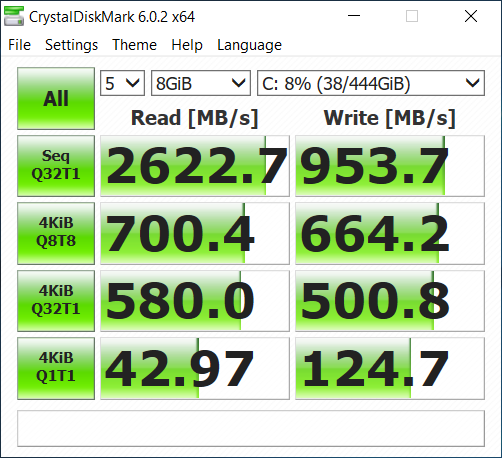
Task: Open the Settings menu
Action: tap(71, 45)
